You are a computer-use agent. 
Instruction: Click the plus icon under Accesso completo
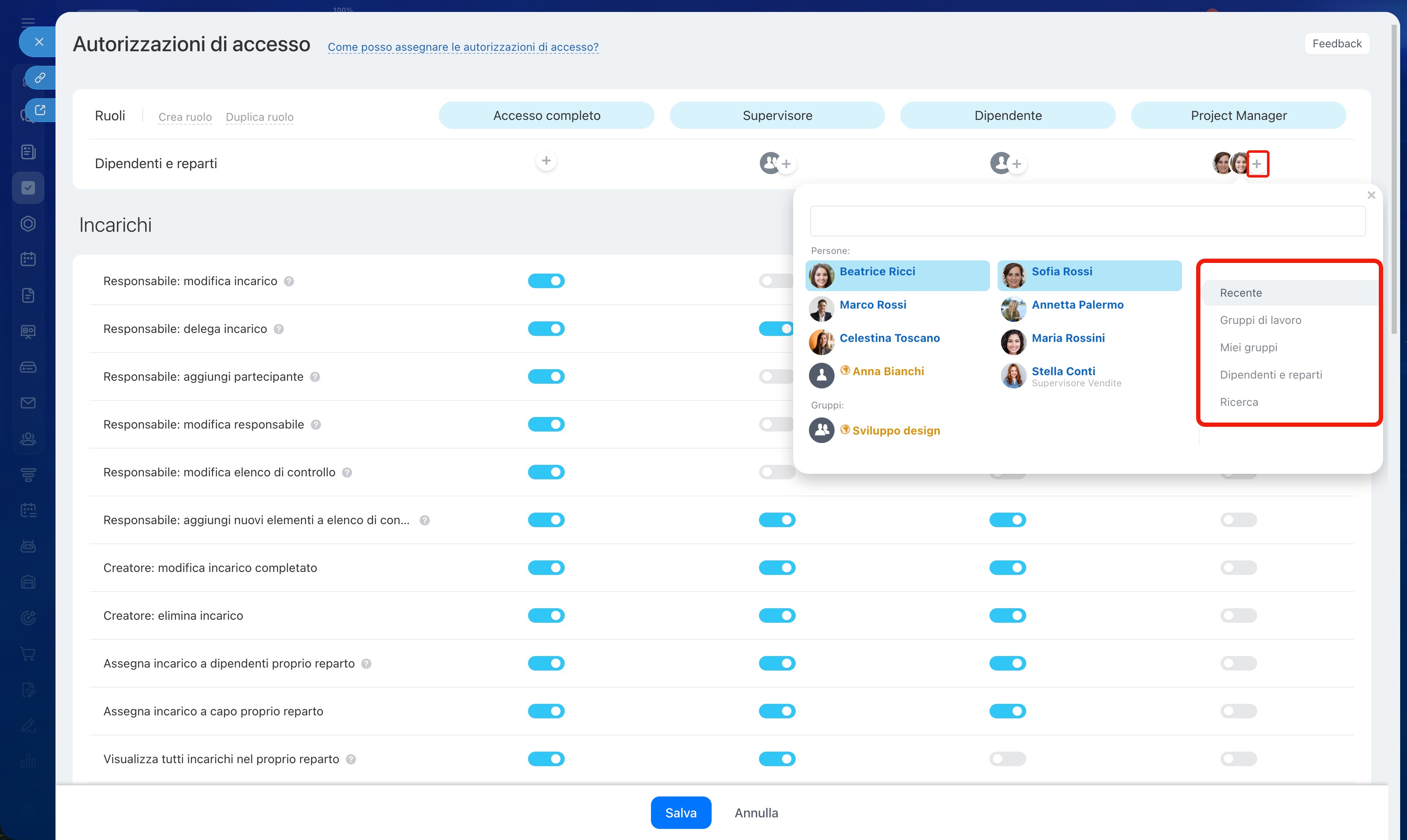coord(546,161)
